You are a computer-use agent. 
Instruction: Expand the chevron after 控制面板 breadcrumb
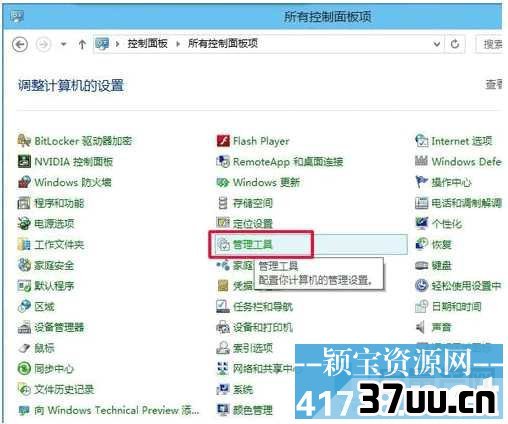178,44
